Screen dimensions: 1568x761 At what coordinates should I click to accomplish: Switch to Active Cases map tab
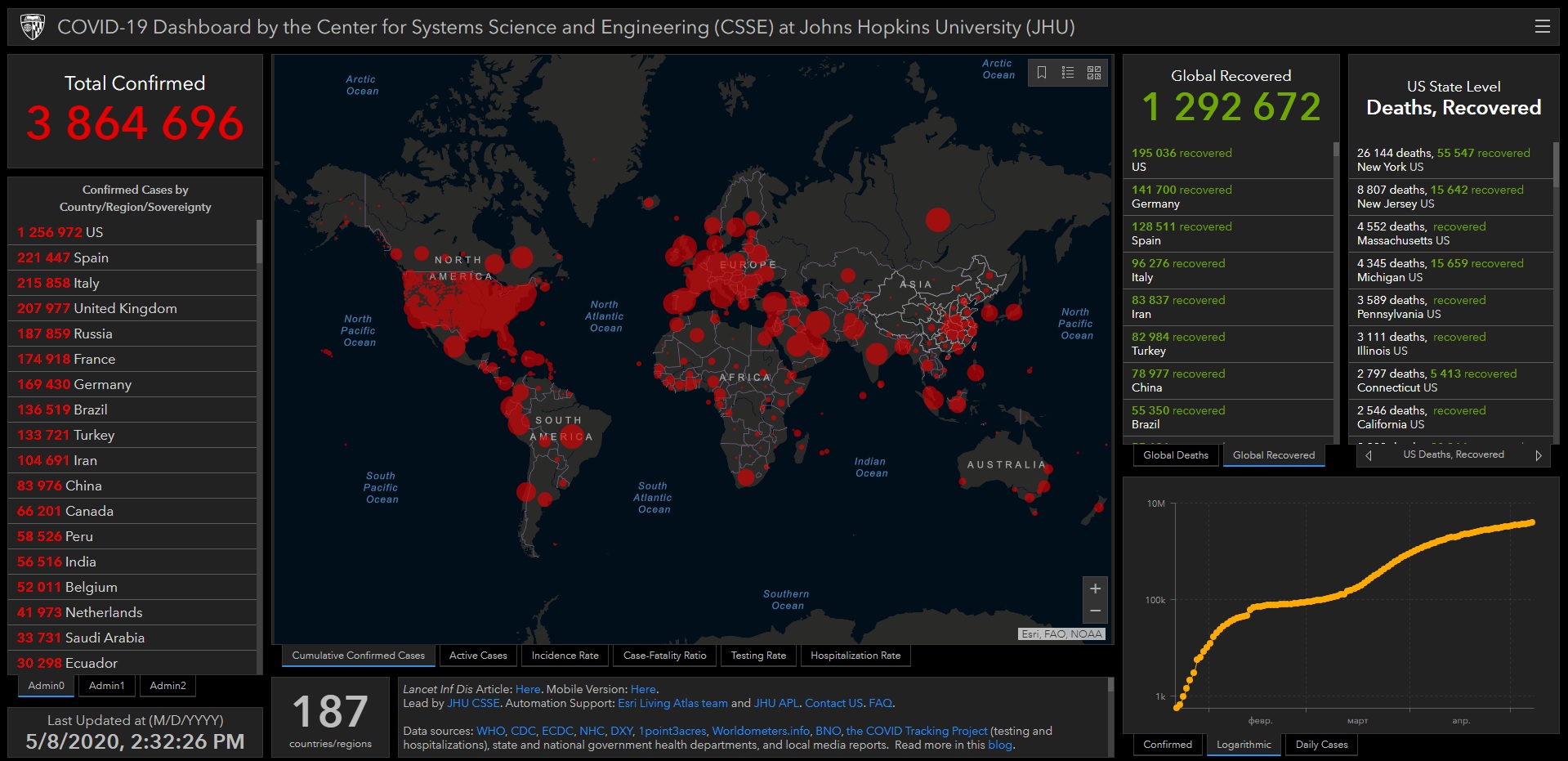click(x=478, y=656)
